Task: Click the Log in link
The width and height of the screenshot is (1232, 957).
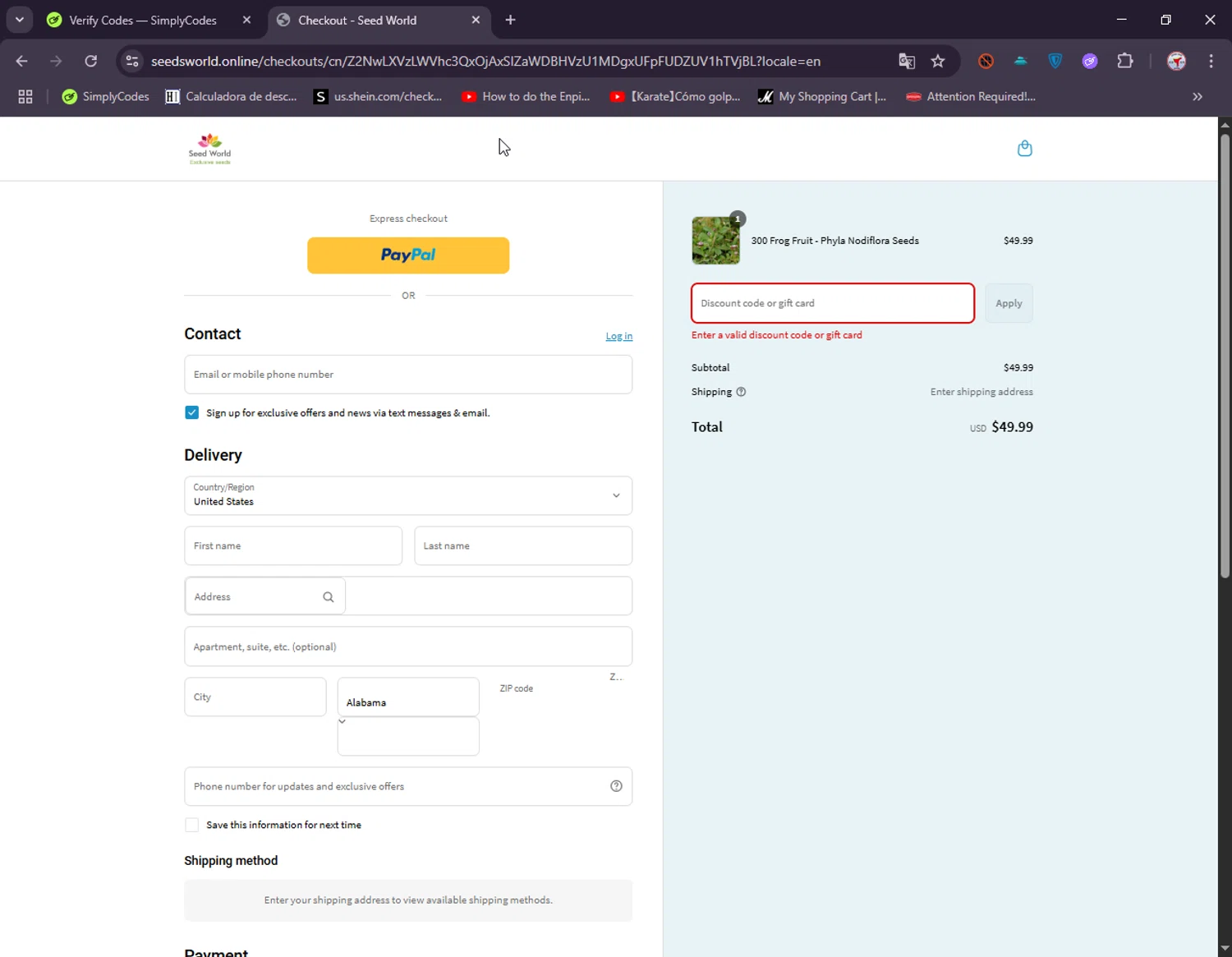Action: click(x=619, y=336)
